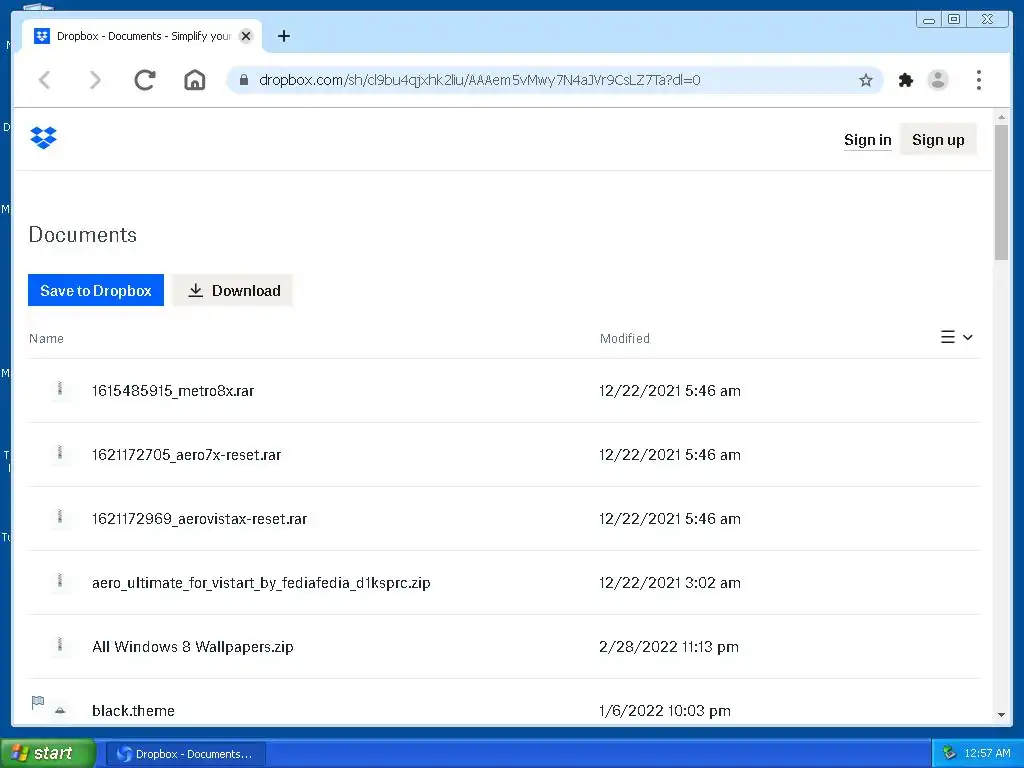The width and height of the screenshot is (1024, 768).
Task: Open the three-dot browser menu
Action: click(978, 80)
